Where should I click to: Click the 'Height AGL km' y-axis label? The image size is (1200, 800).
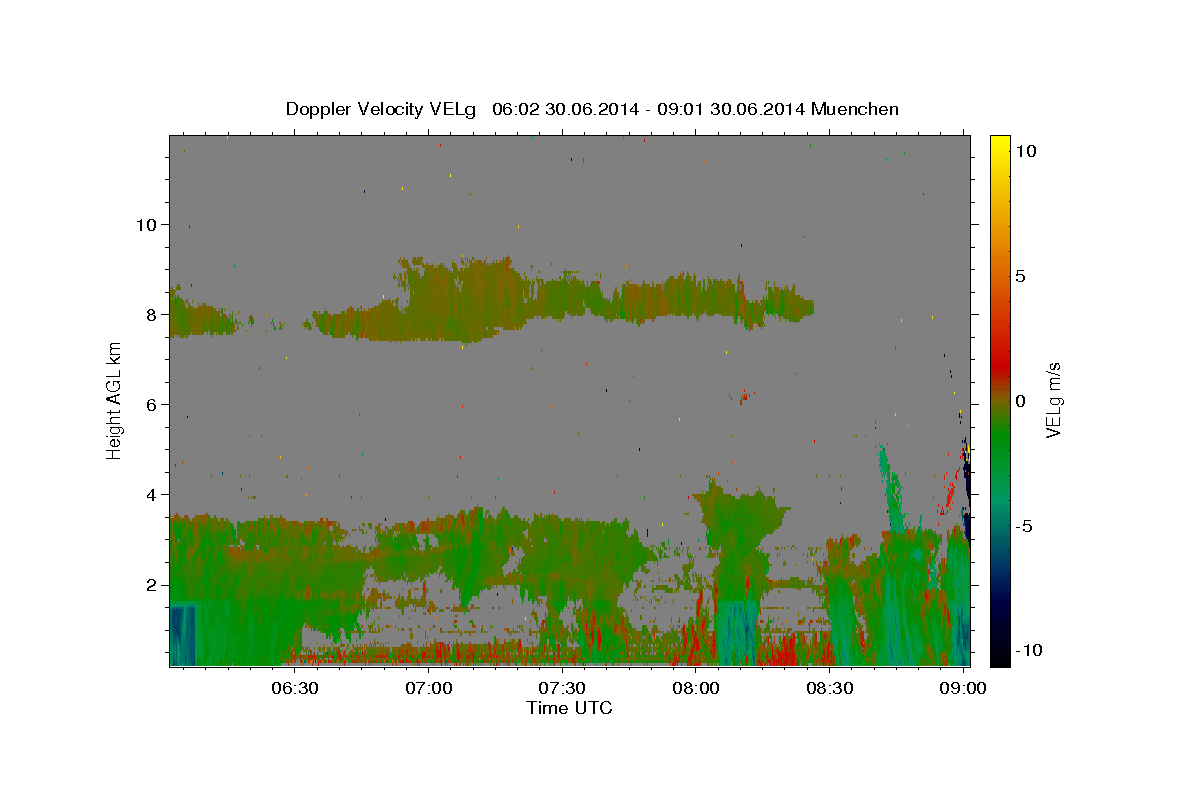tap(115, 400)
